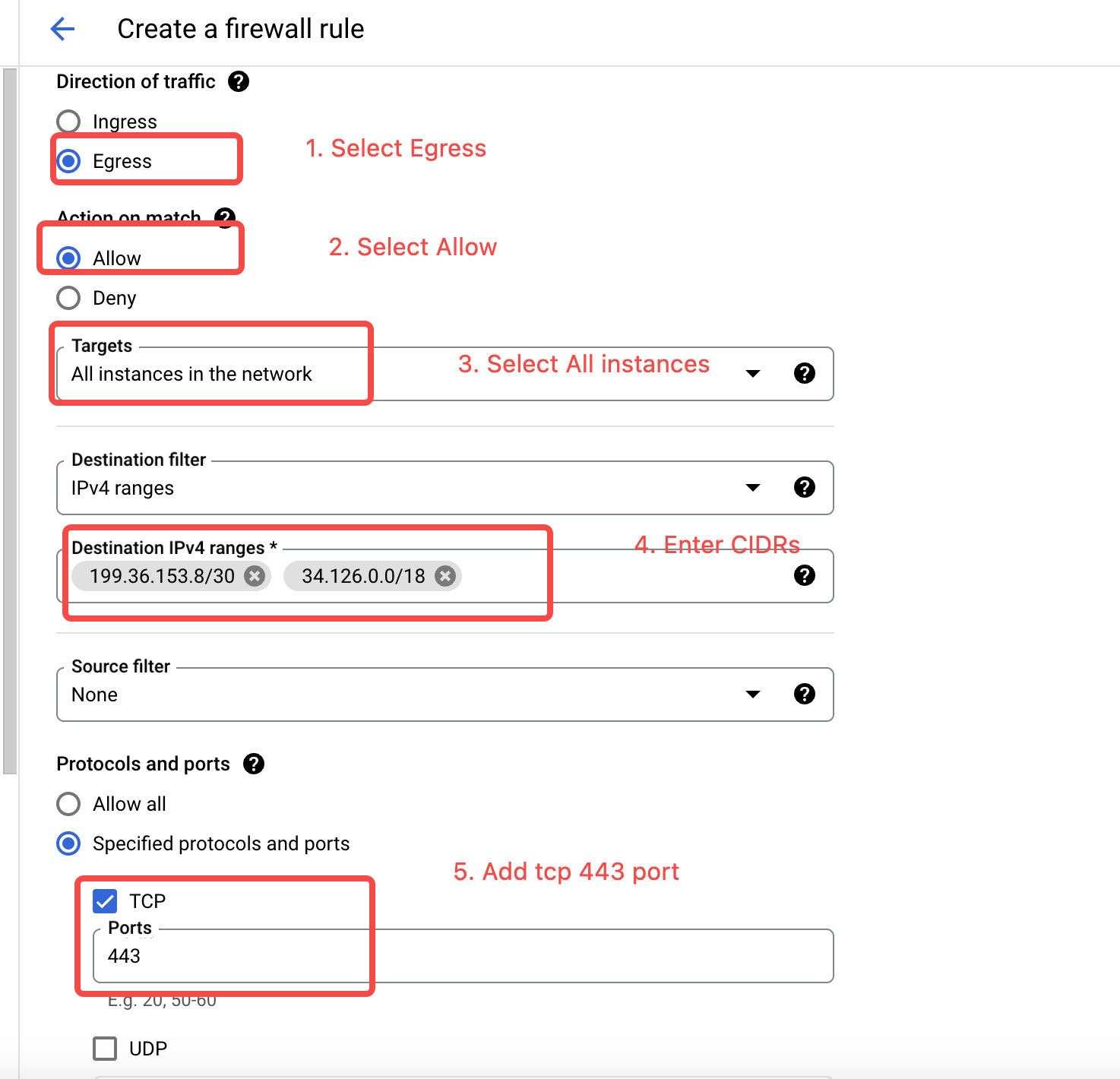
Task: Click the 34.126.0.0/18 chip text
Action: (x=363, y=576)
